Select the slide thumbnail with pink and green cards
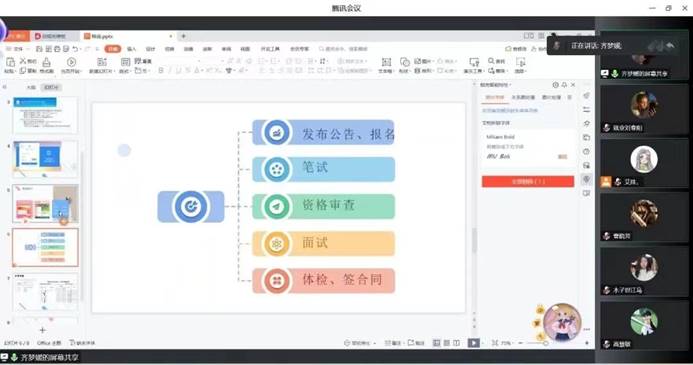This screenshot has height=365, width=693. tap(46, 204)
